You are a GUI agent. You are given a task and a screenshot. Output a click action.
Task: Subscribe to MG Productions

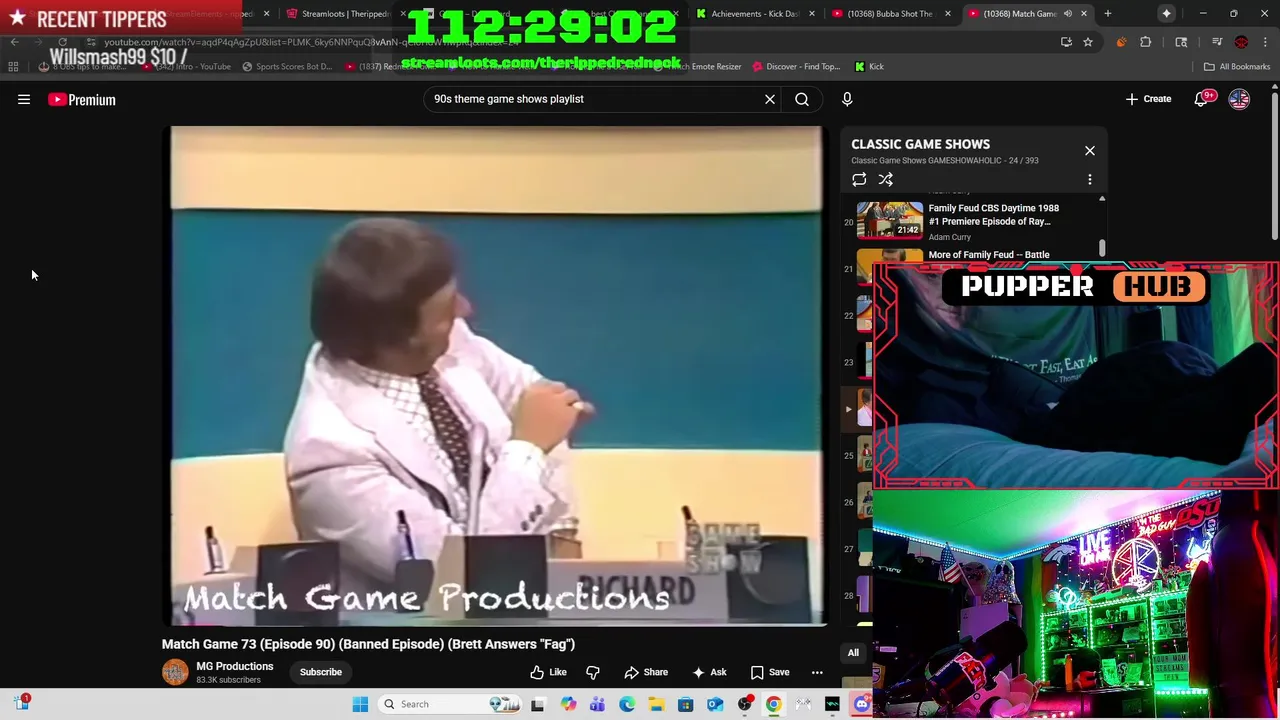(321, 672)
